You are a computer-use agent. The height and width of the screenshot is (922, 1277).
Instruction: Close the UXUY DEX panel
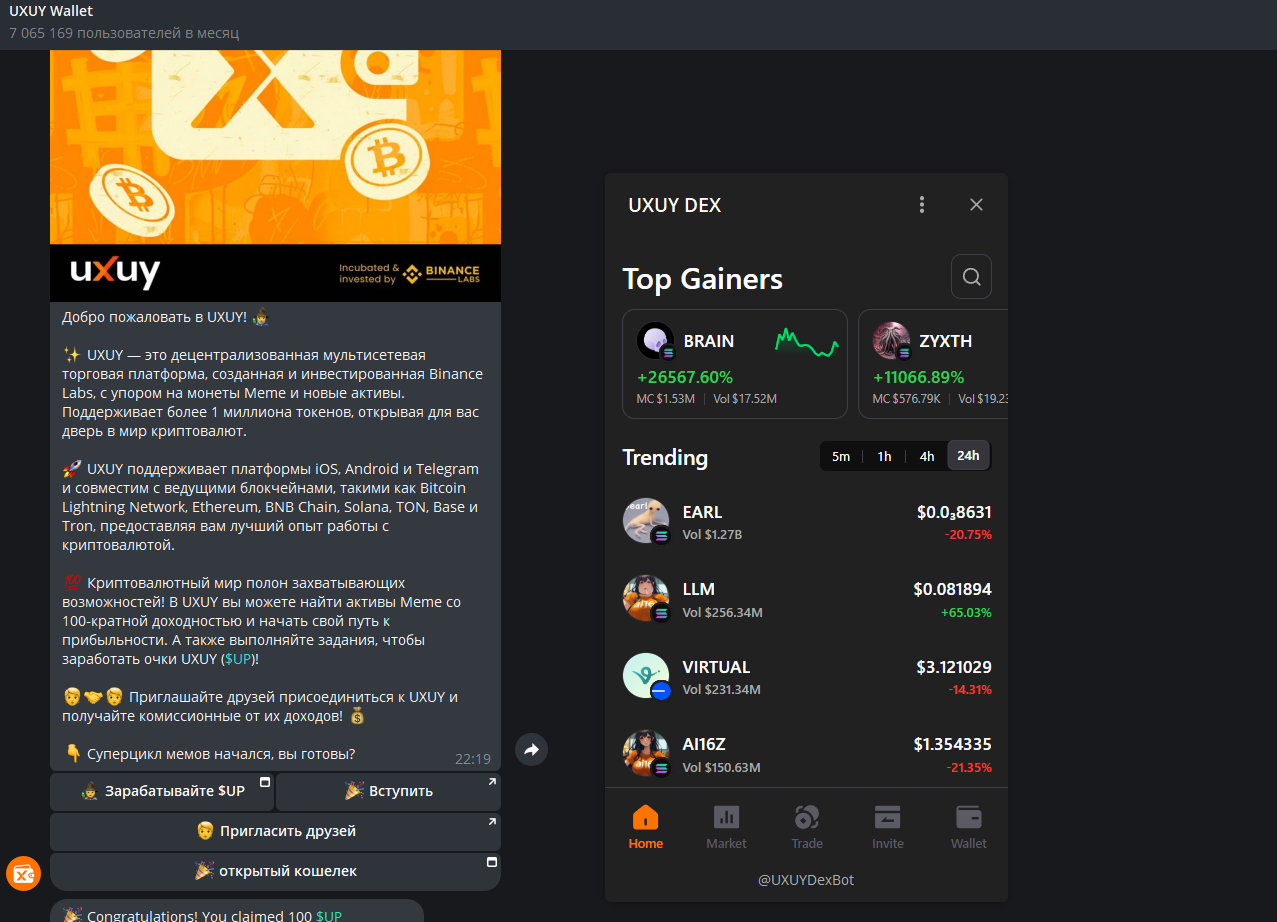[x=977, y=205]
